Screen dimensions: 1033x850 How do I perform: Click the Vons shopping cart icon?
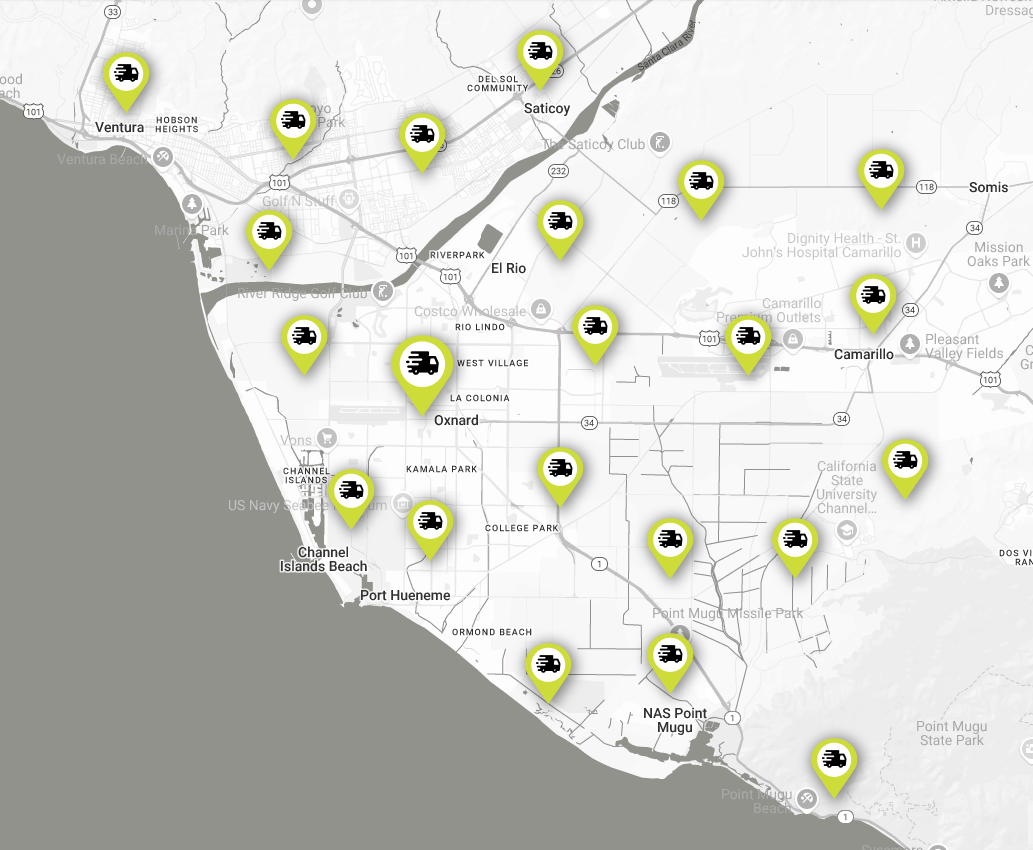326,438
